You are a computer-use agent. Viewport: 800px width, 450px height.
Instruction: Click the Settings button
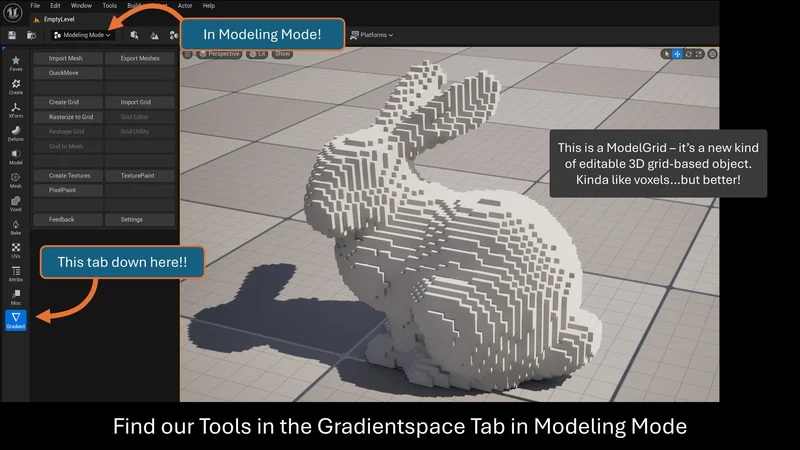pyautogui.click(x=140, y=219)
